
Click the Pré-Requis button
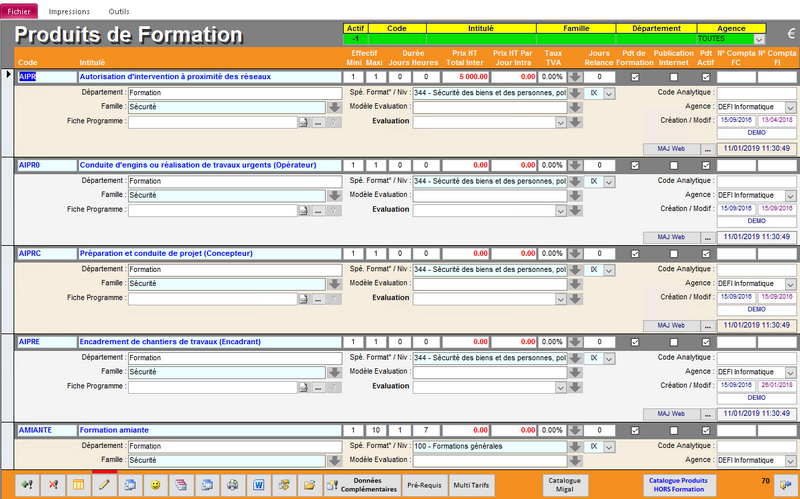(424, 484)
